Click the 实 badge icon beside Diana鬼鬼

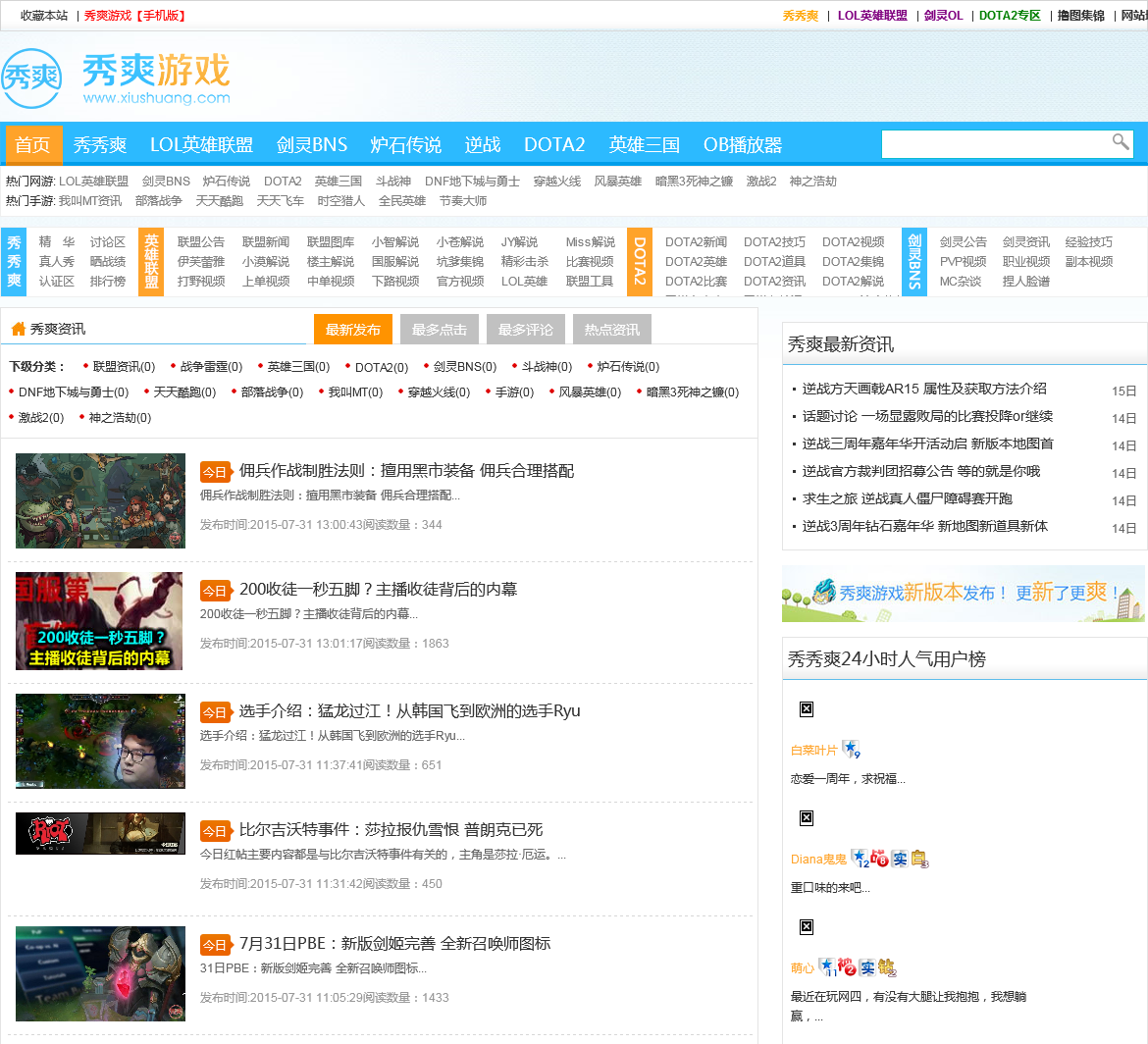[899, 860]
